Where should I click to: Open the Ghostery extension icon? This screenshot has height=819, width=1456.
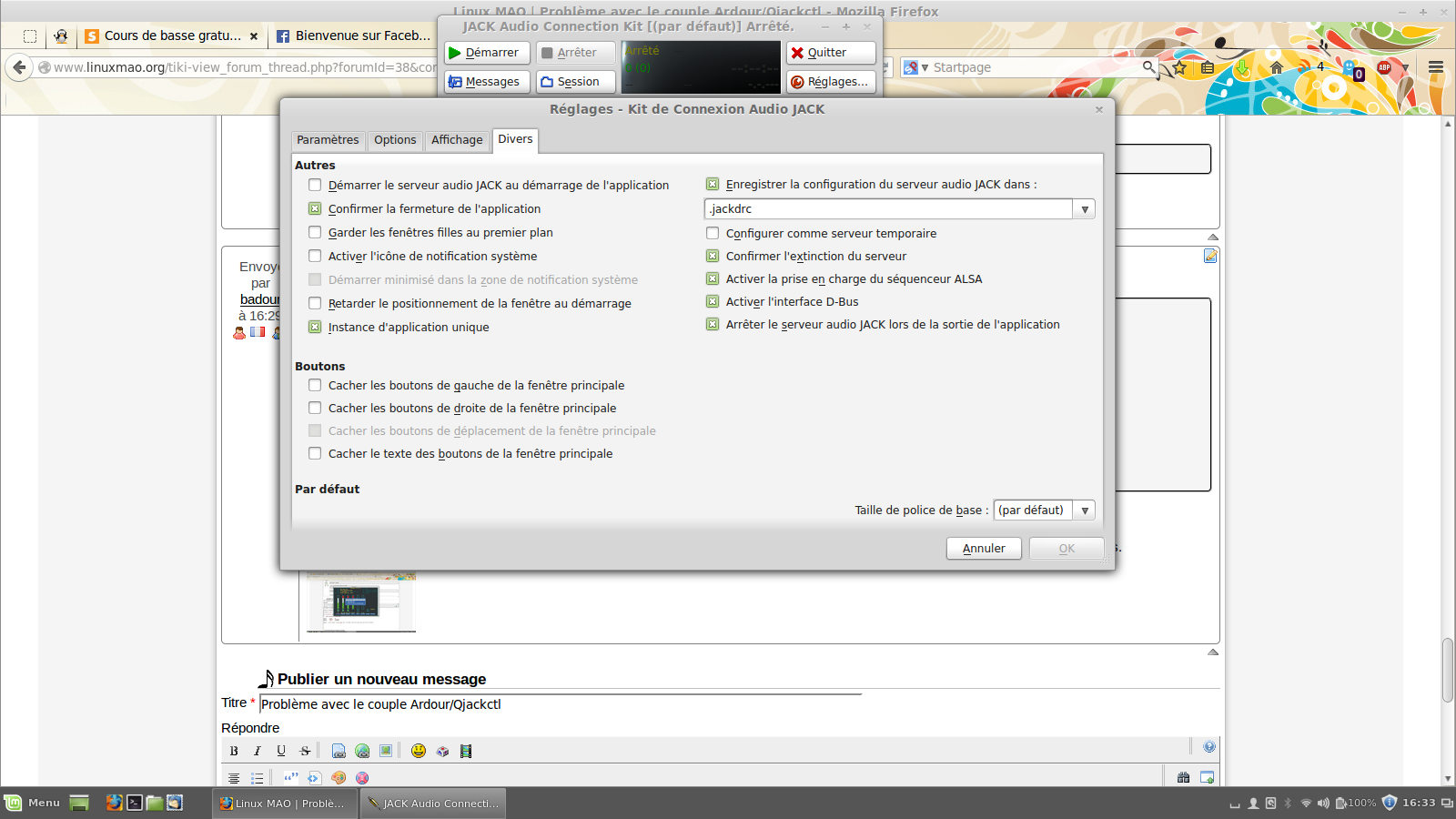tap(1352, 69)
